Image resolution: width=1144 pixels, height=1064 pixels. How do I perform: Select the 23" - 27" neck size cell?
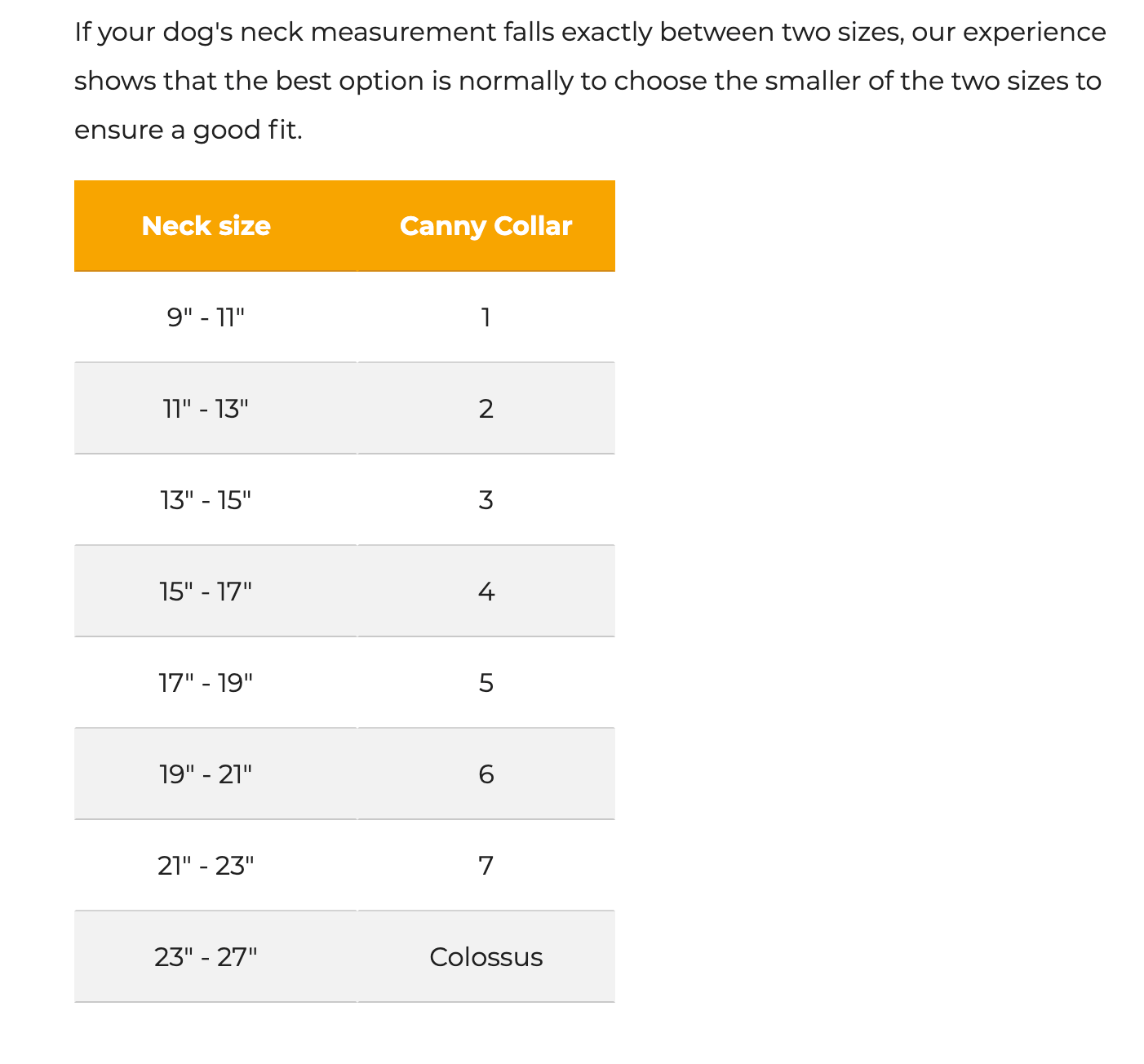(x=206, y=957)
